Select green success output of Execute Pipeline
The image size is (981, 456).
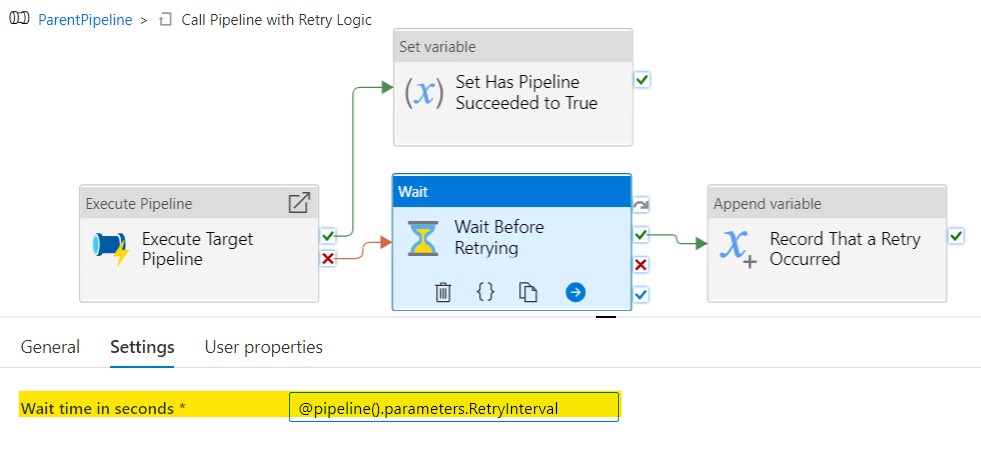328,236
